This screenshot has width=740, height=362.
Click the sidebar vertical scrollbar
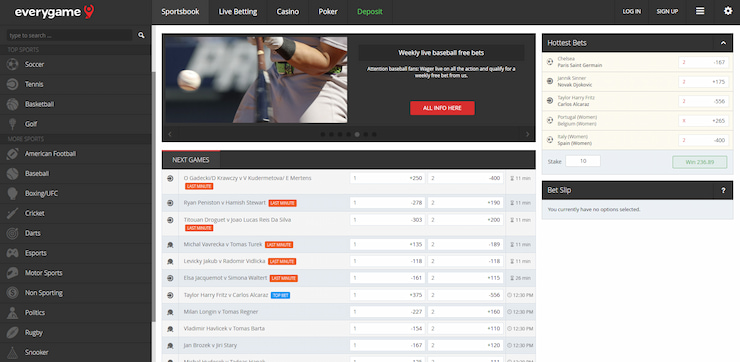click(x=153, y=196)
